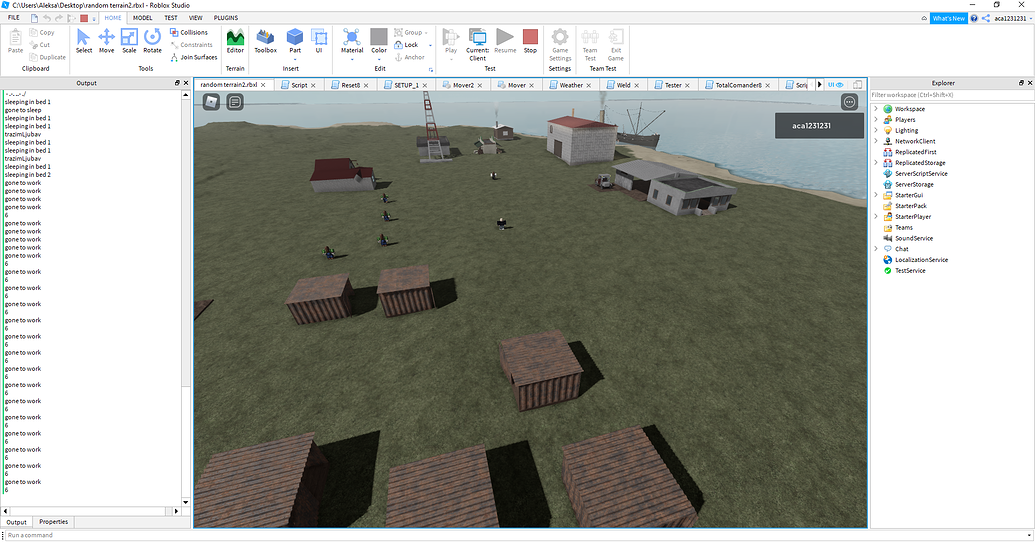Click the Run a command bar

point(518,535)
